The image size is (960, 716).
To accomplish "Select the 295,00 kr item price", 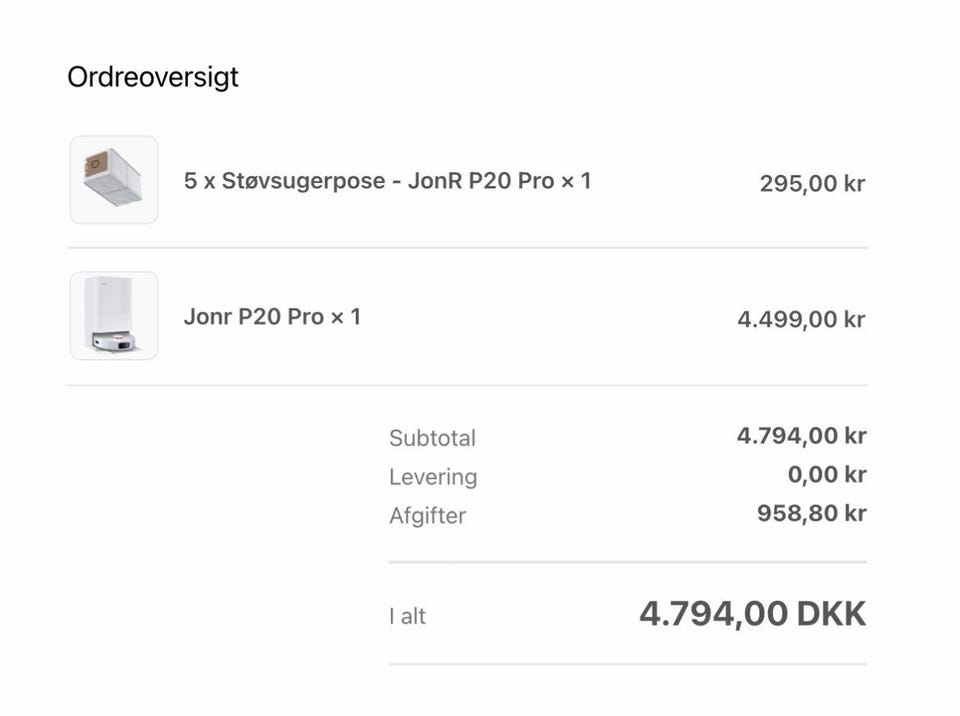I will (x=812, y=183).
